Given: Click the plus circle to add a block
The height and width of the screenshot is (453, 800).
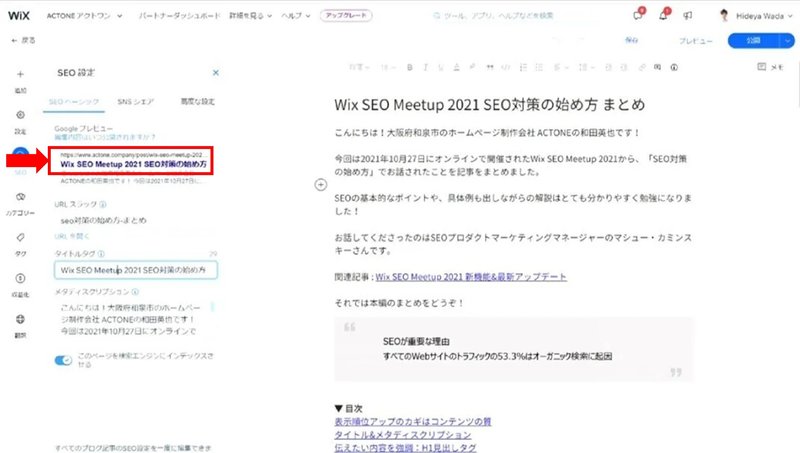Looking at the screenshot, I should tap(320, 185).
